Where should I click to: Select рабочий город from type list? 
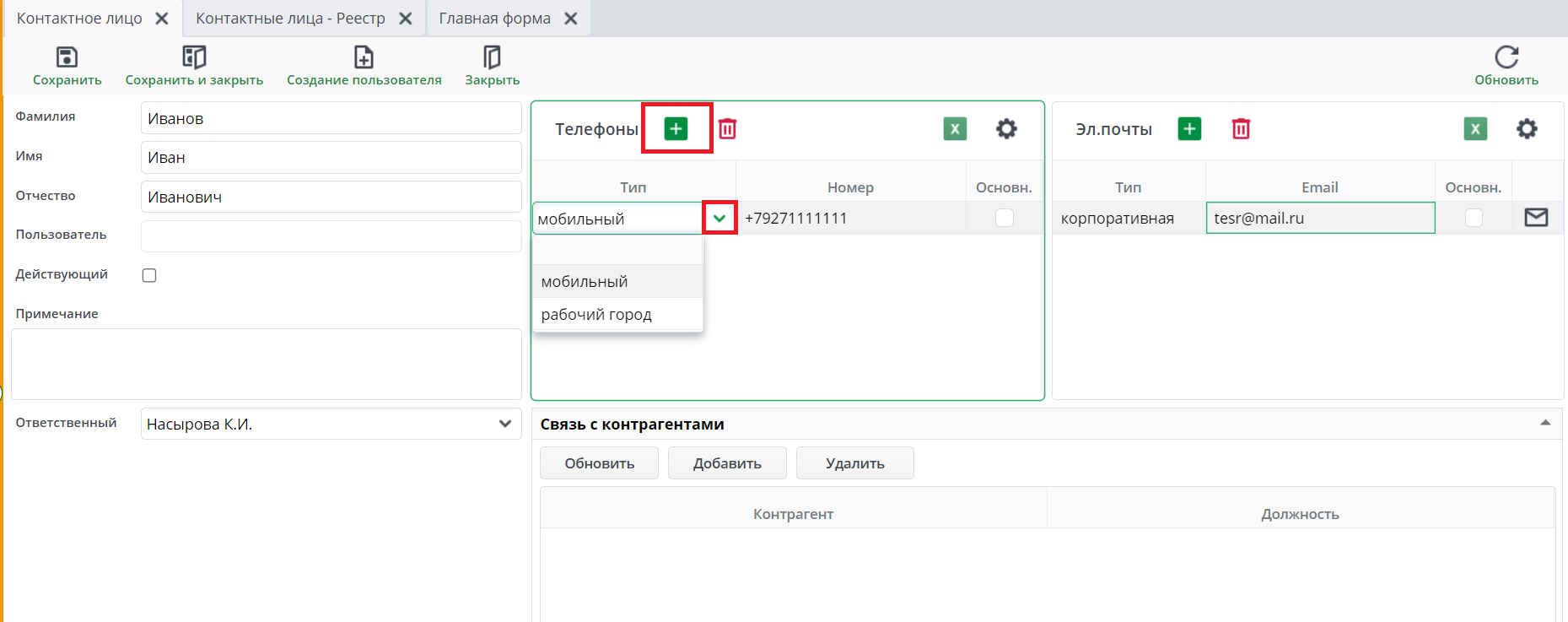pyautogui.click(x=596, y=314)
